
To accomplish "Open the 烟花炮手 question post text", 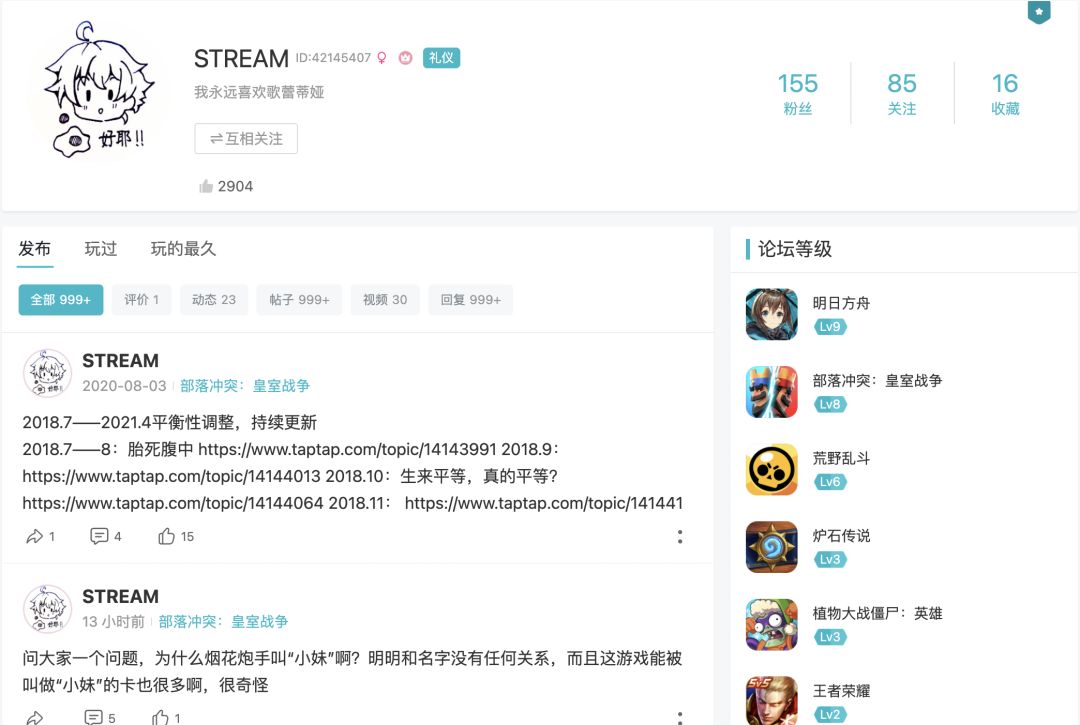I will coord(352,671).
